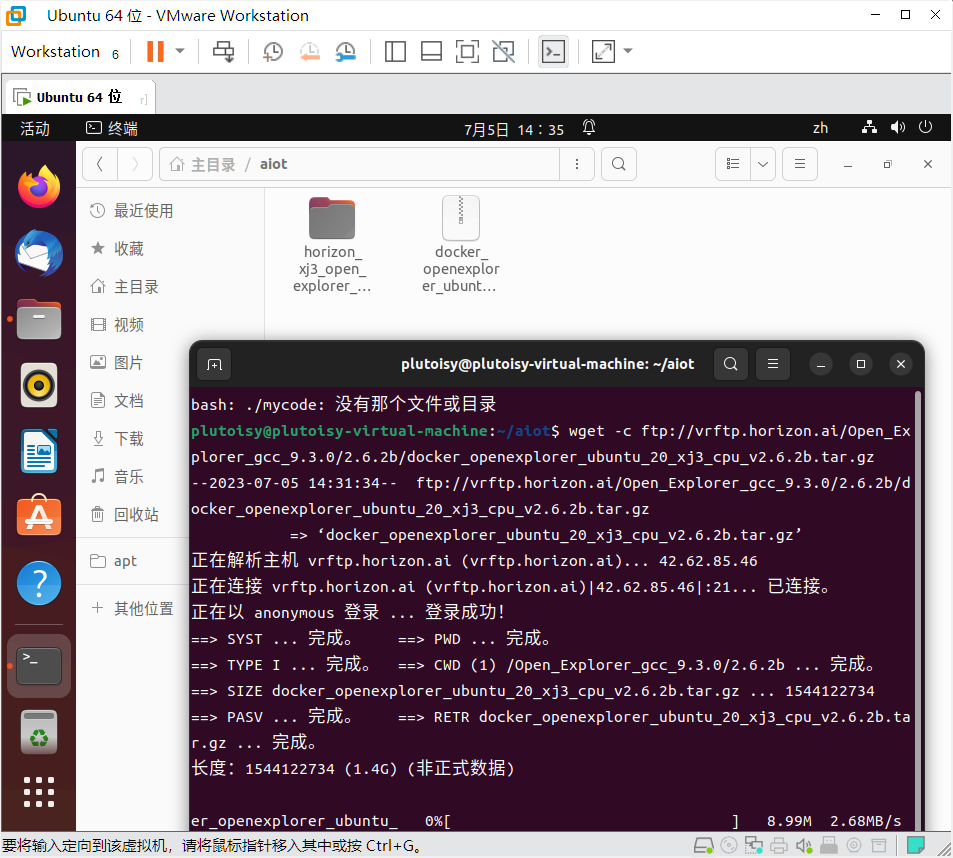This screenshot has width=953, height=858.
Task: Open the 活动 activities overview
Action: (35, 128)
